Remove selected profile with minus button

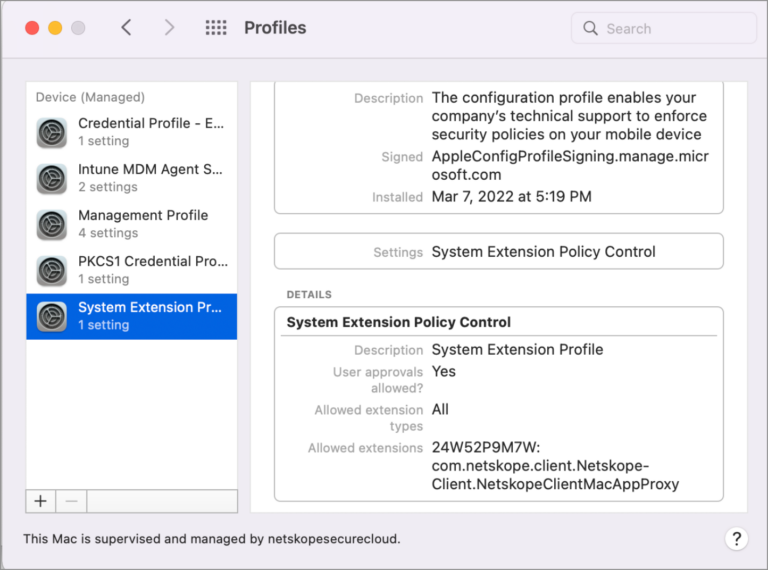coord(71,501)
